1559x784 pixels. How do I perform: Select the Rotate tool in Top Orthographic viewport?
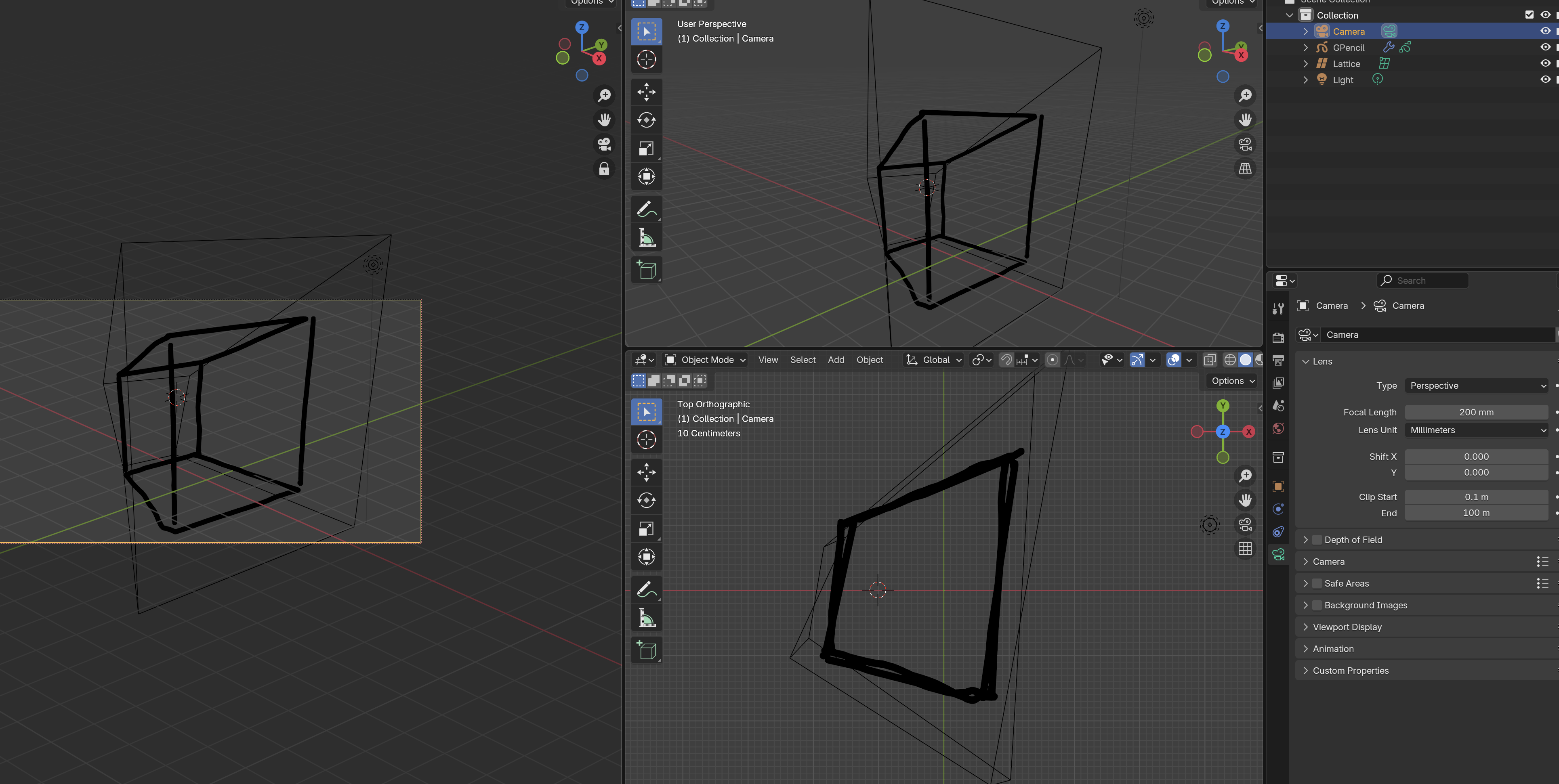(646, 500)
